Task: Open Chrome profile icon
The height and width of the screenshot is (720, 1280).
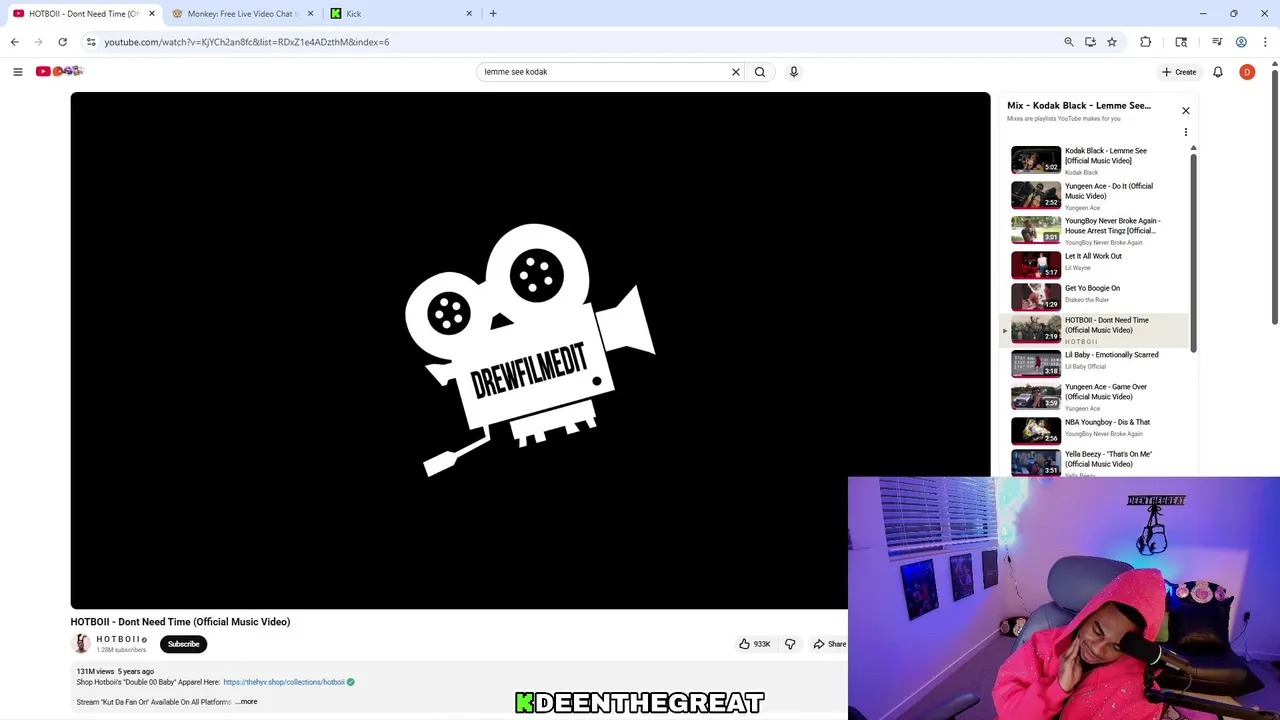Action: tap(1241, 42)
